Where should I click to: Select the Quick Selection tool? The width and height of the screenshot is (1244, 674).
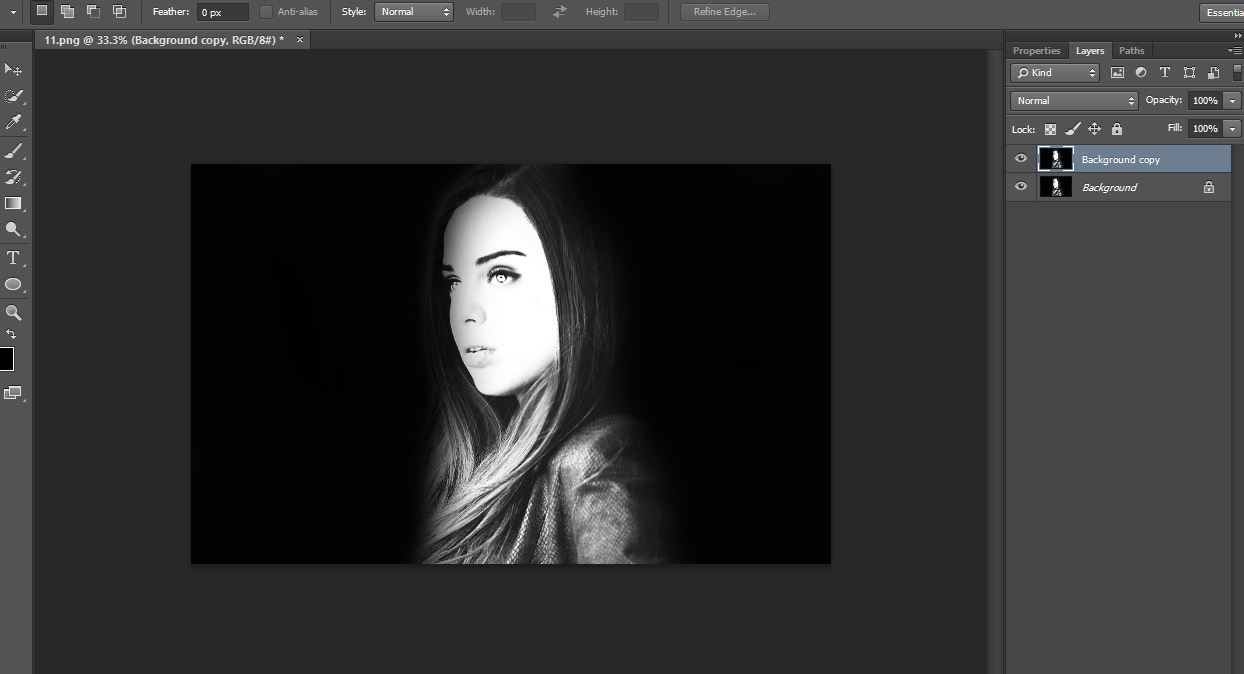[x=13, y=96]
